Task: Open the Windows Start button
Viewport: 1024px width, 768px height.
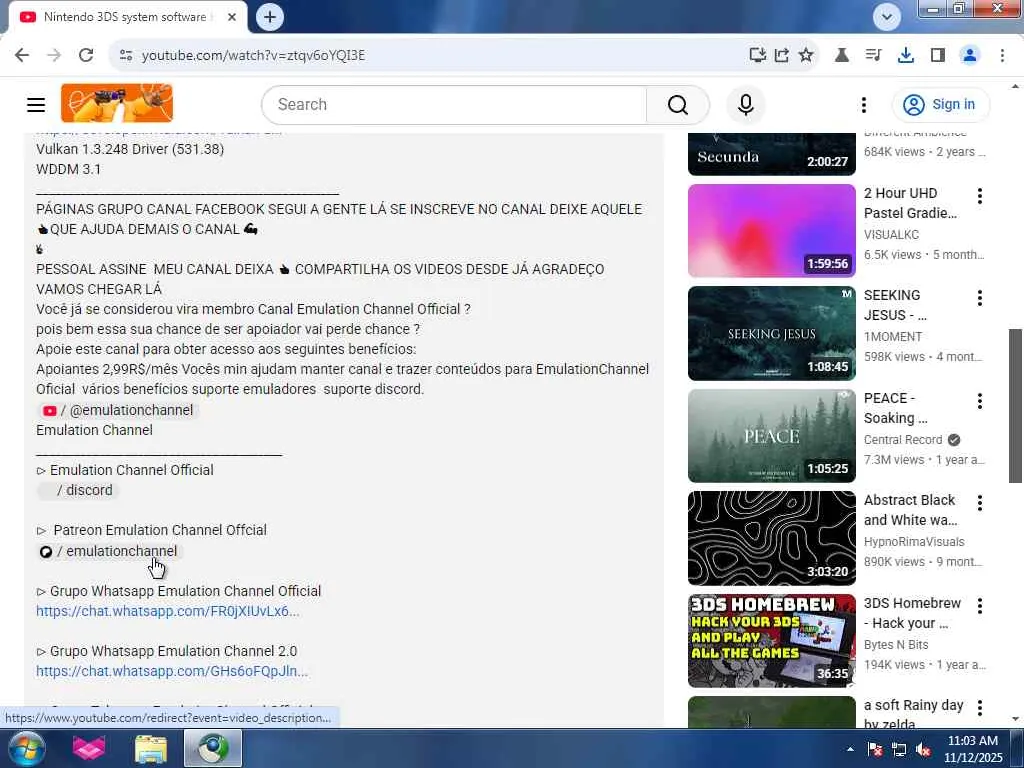Action: pos(27,748)
